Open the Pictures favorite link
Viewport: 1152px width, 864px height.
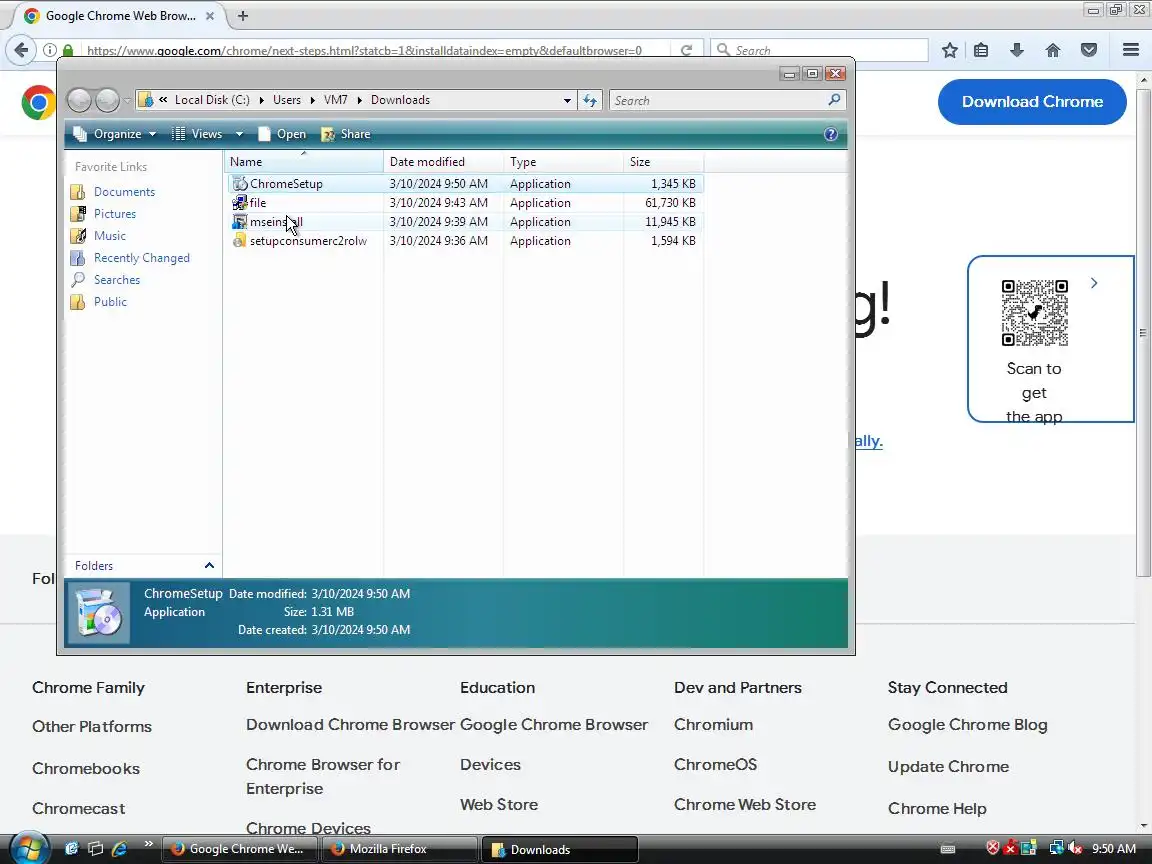point(115,214)
